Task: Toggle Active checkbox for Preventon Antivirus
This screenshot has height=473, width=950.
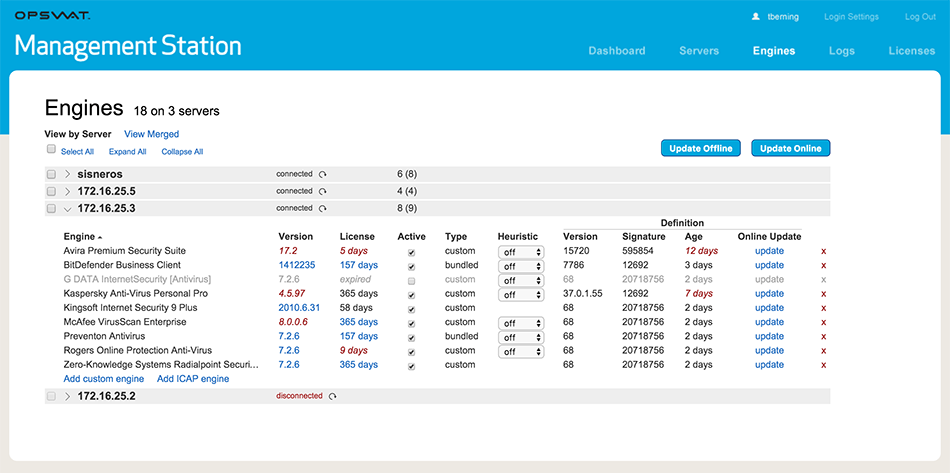Action: click(x=411, y=338)
